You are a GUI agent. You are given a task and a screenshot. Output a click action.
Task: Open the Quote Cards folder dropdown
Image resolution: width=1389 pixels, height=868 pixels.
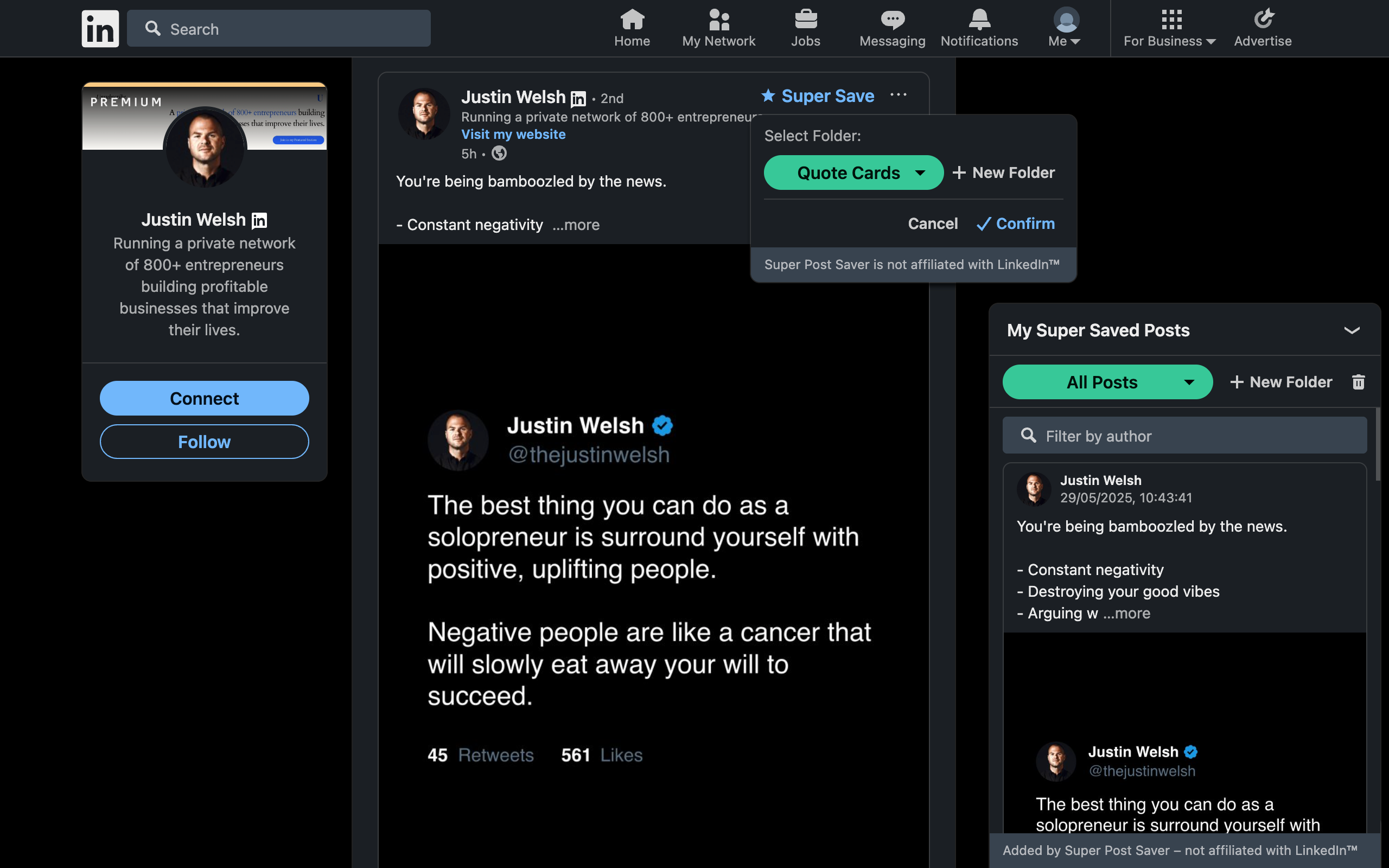[853, 172]
